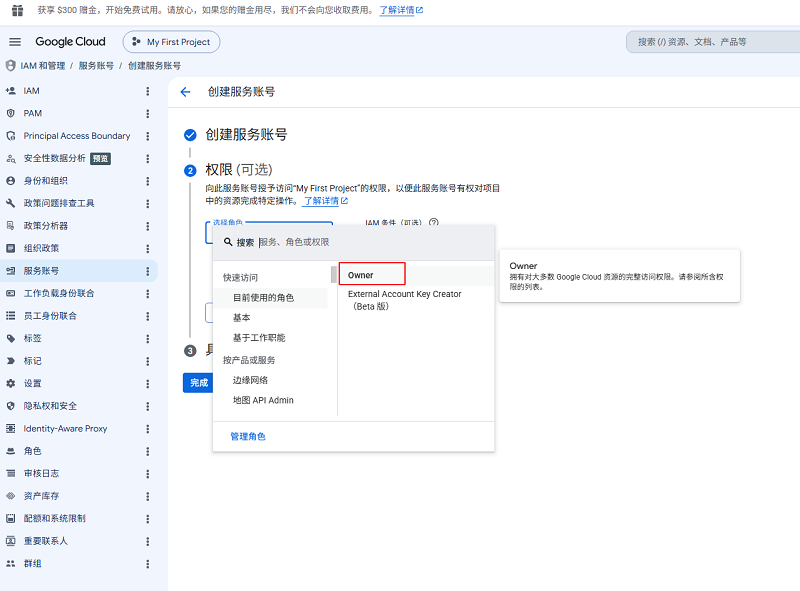This screenshot has width=800, height=591.
Task: Click the blue 完成 button
Action: [198, 383]
